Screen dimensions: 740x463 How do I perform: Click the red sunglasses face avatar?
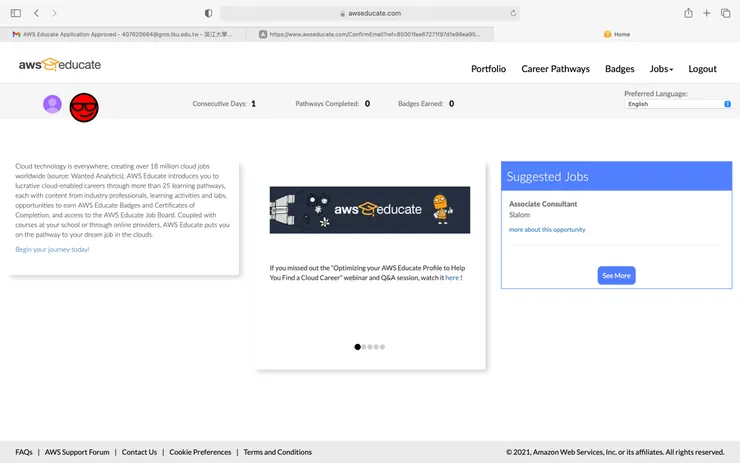pyautogui.click(x=84, y=108)
